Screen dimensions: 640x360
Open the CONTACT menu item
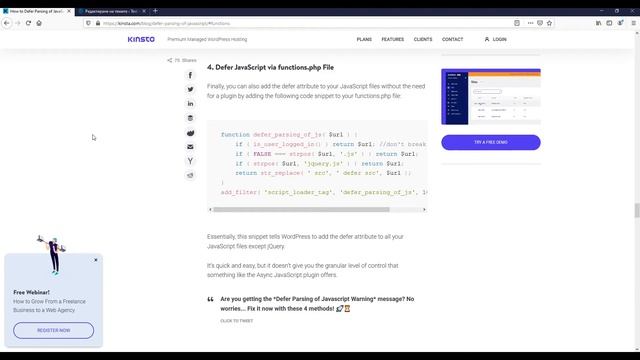pyautogui.click(x=453, y=40)
